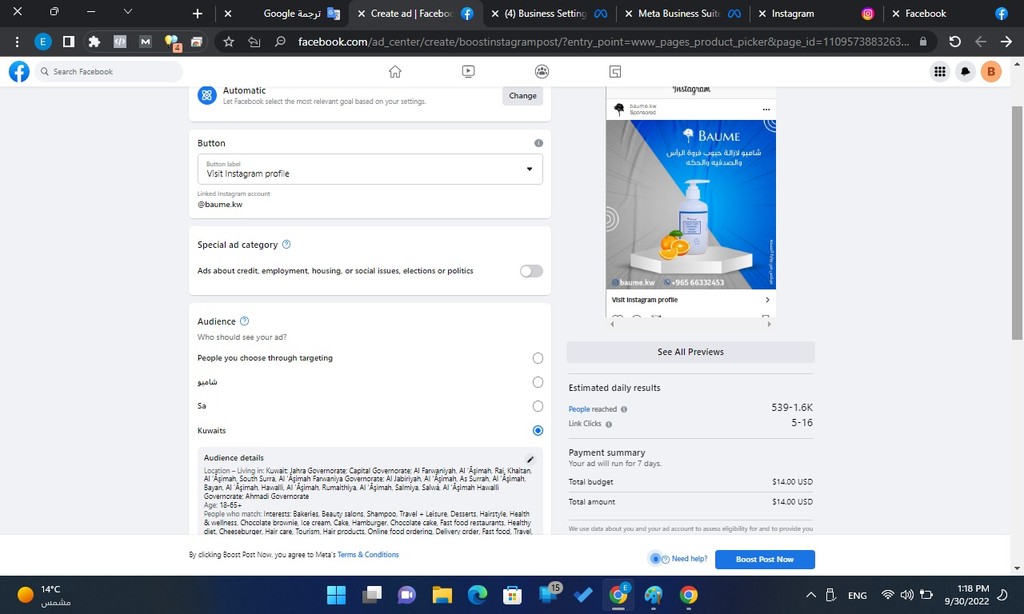Toggle the Chrome side panel icon
The image size is (1024, 614).
[x=68, y=41]
